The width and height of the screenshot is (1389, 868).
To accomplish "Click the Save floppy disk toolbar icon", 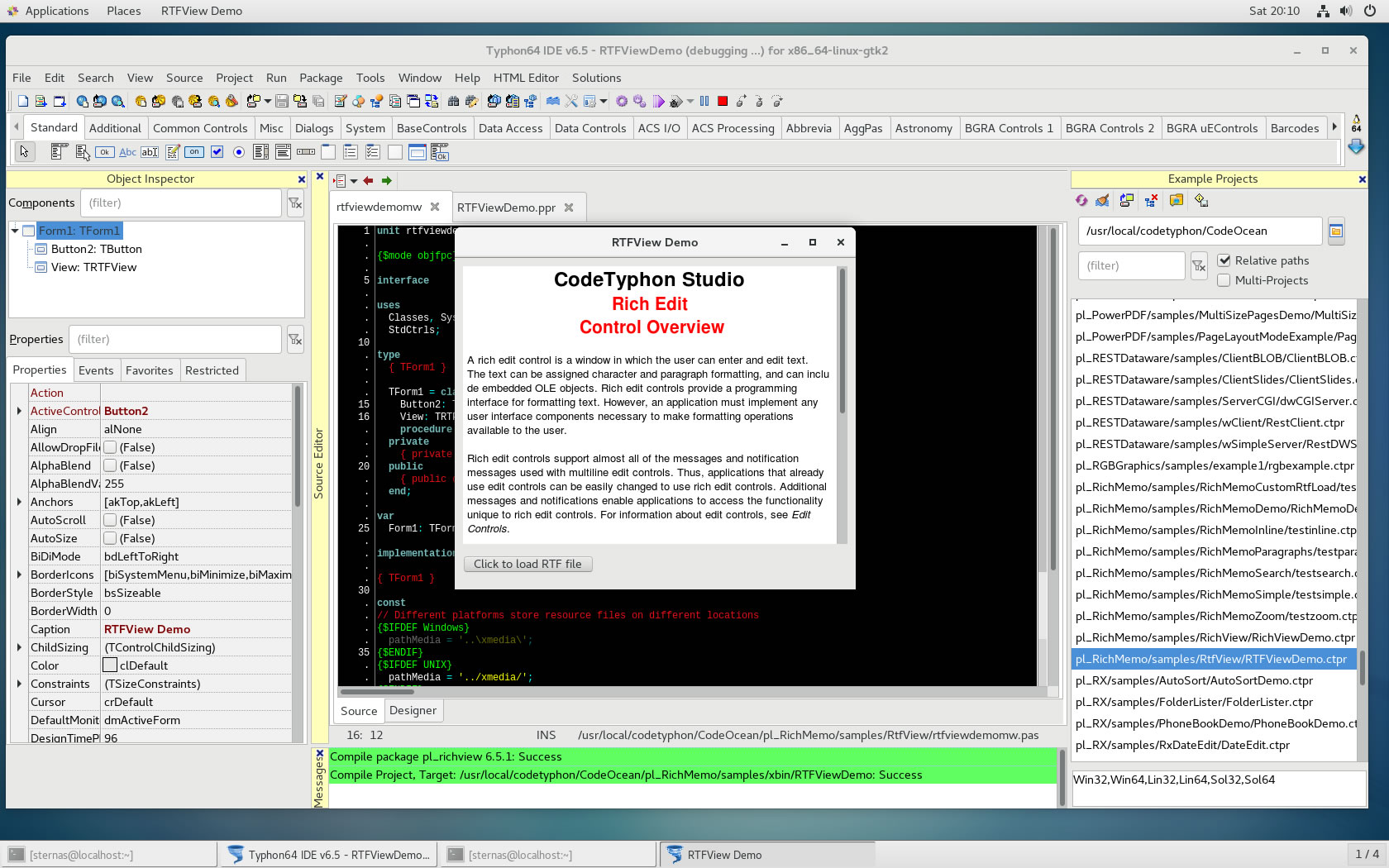I will 282,101.
